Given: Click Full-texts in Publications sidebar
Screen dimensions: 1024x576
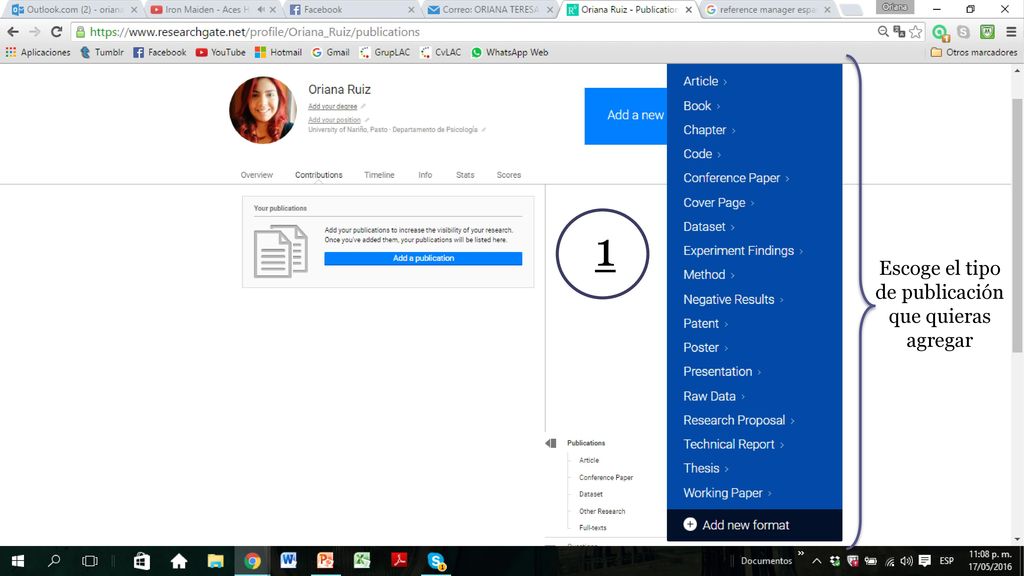Looking at the screenshot, I should (592, 528).
